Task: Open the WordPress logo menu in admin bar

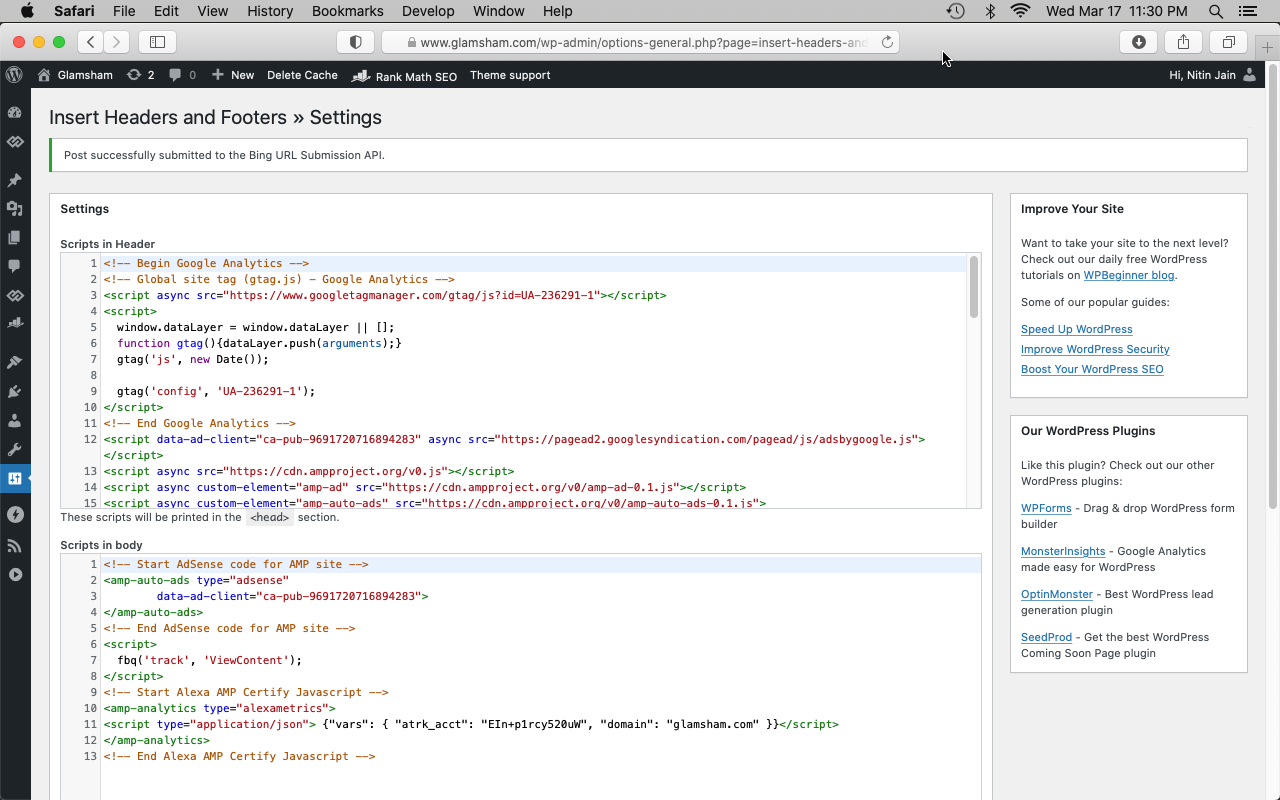Action: click(14, 75)
